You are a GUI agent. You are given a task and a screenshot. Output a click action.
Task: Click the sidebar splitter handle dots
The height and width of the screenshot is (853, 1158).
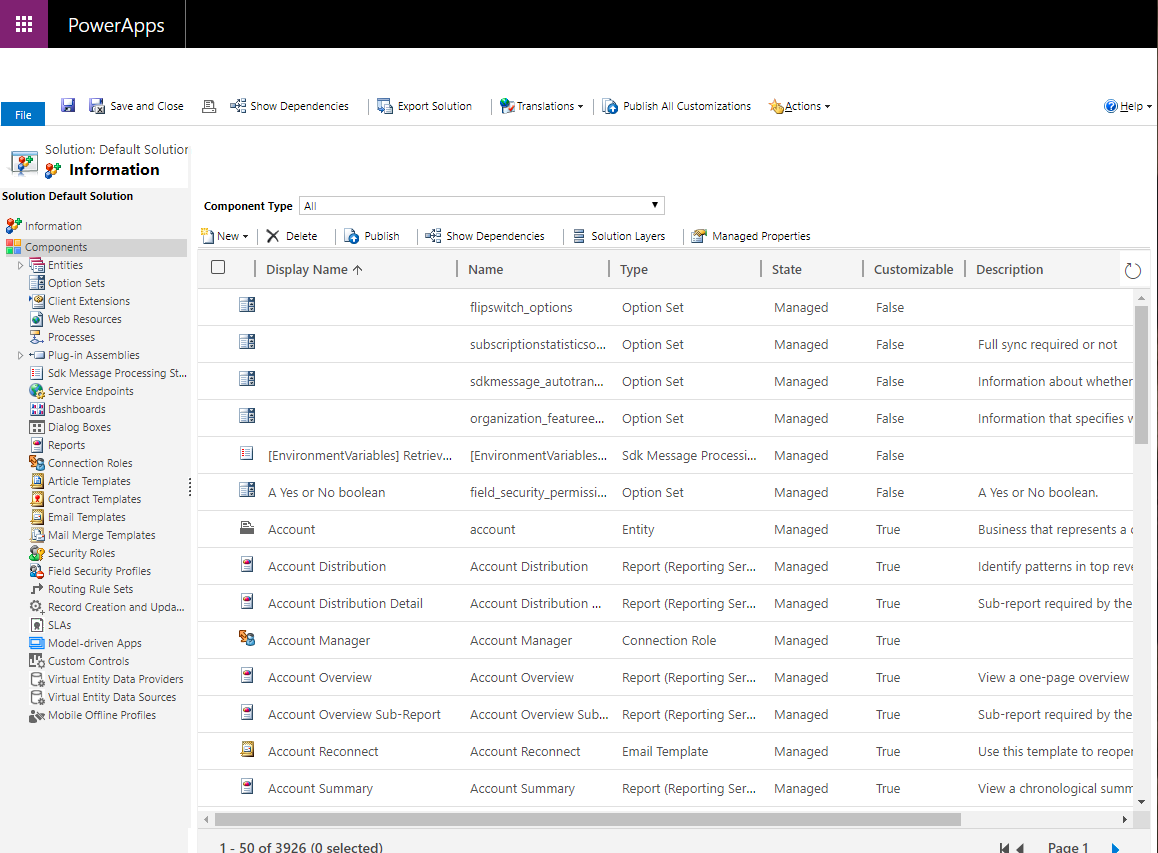coord(190,487)
